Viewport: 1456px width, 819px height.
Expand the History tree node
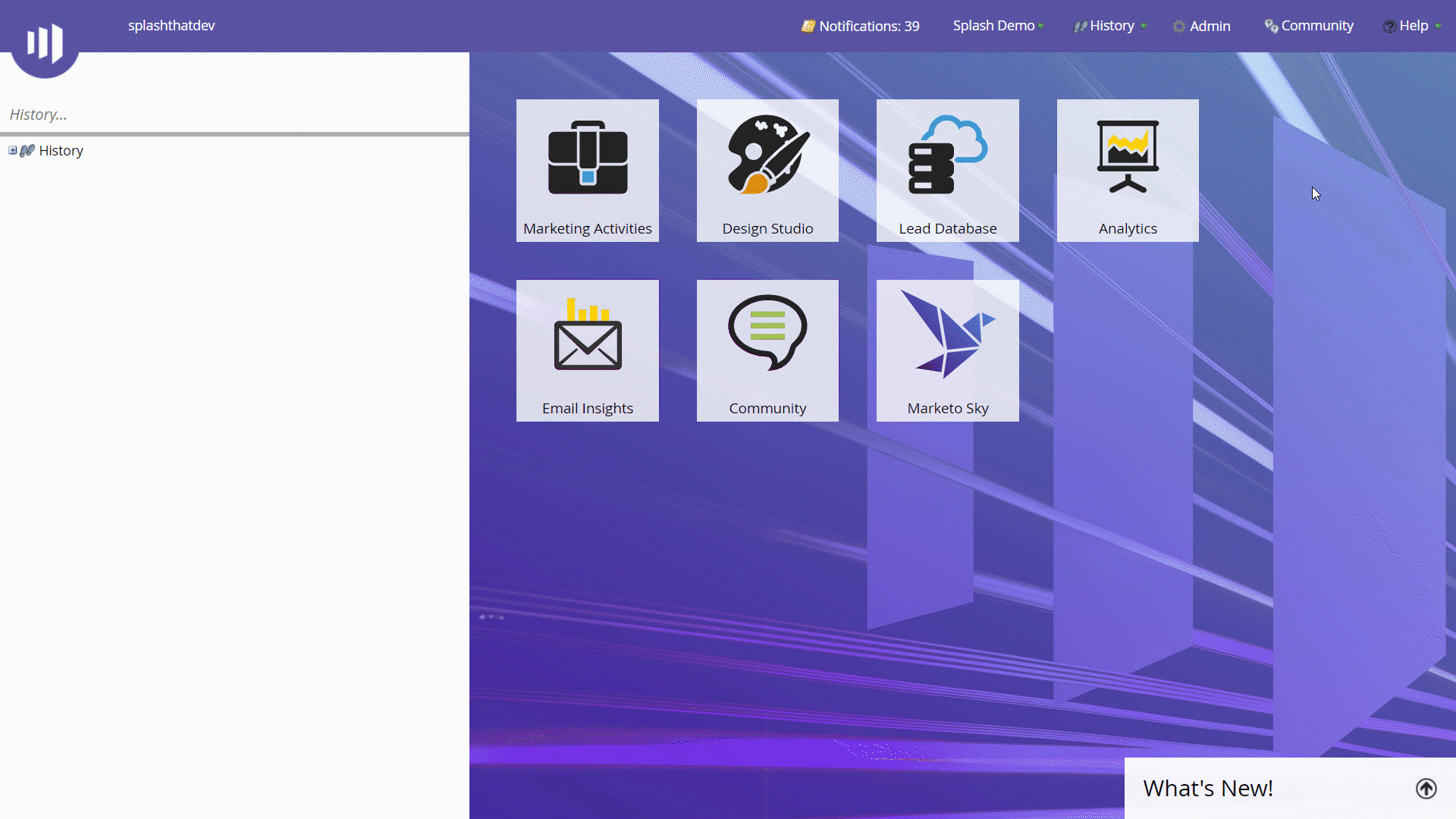[x=13, y=150]
